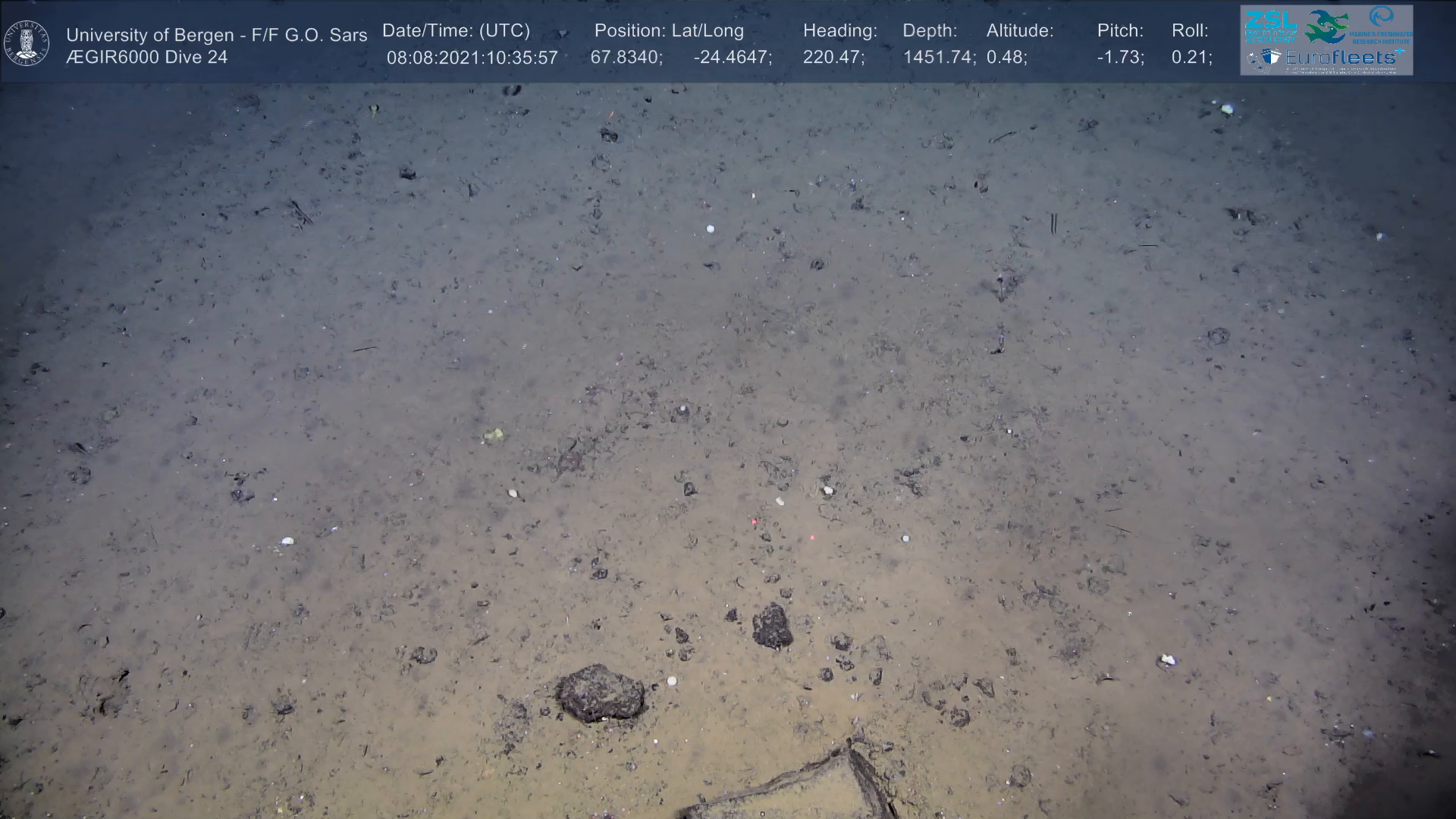Click the Marine & Freshwater Research Institute logo
The image size is (1456, 819).
coord(1382,24)
